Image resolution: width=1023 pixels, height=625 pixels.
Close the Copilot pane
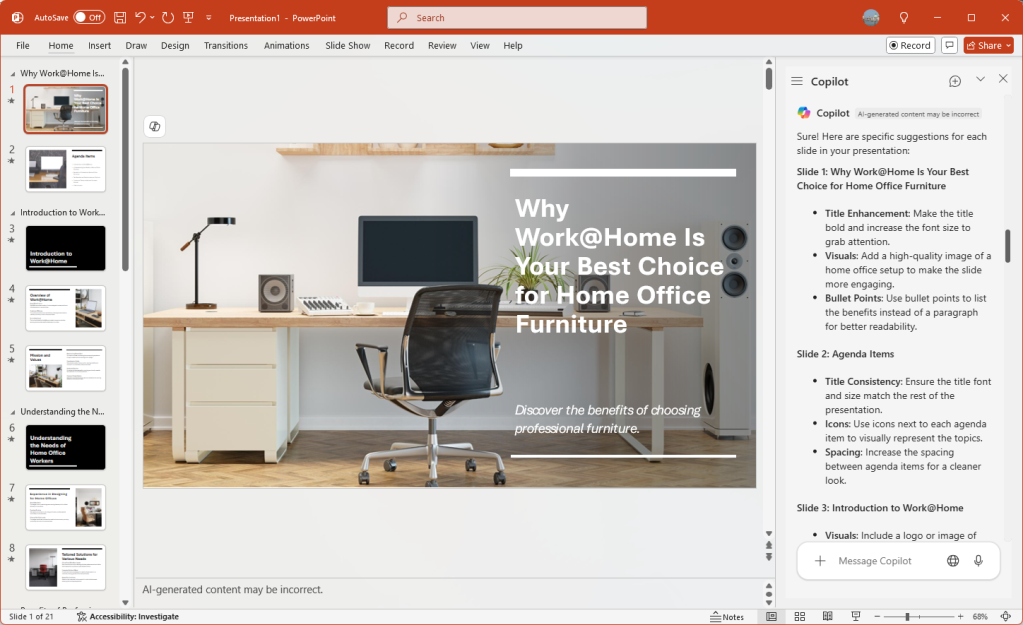1003,79
